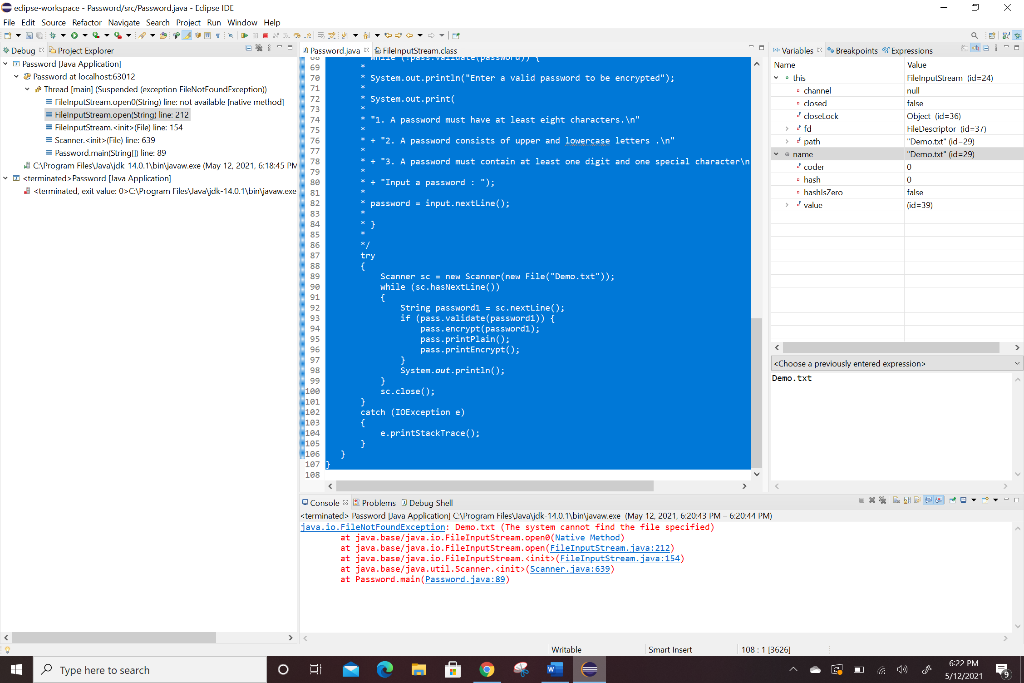Screen dimensions: 1024x683
Task: Click the Windows taskbar search box
Action: (x=150, y=669)
